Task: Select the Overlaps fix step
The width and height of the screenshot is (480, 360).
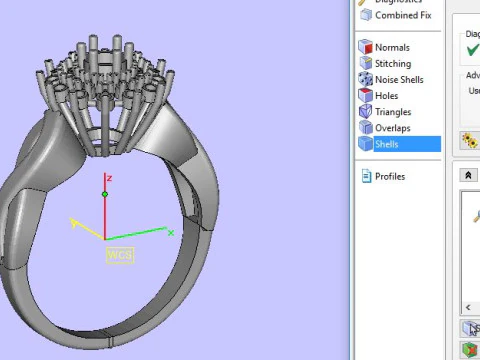Action: [x=385, y=128]
